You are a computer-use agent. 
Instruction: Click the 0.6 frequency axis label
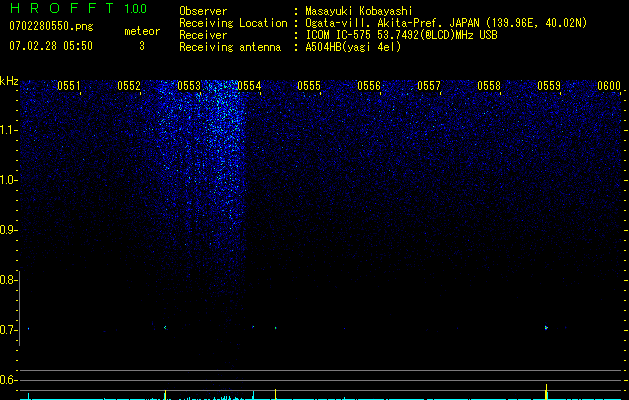[x=8, y=380]
